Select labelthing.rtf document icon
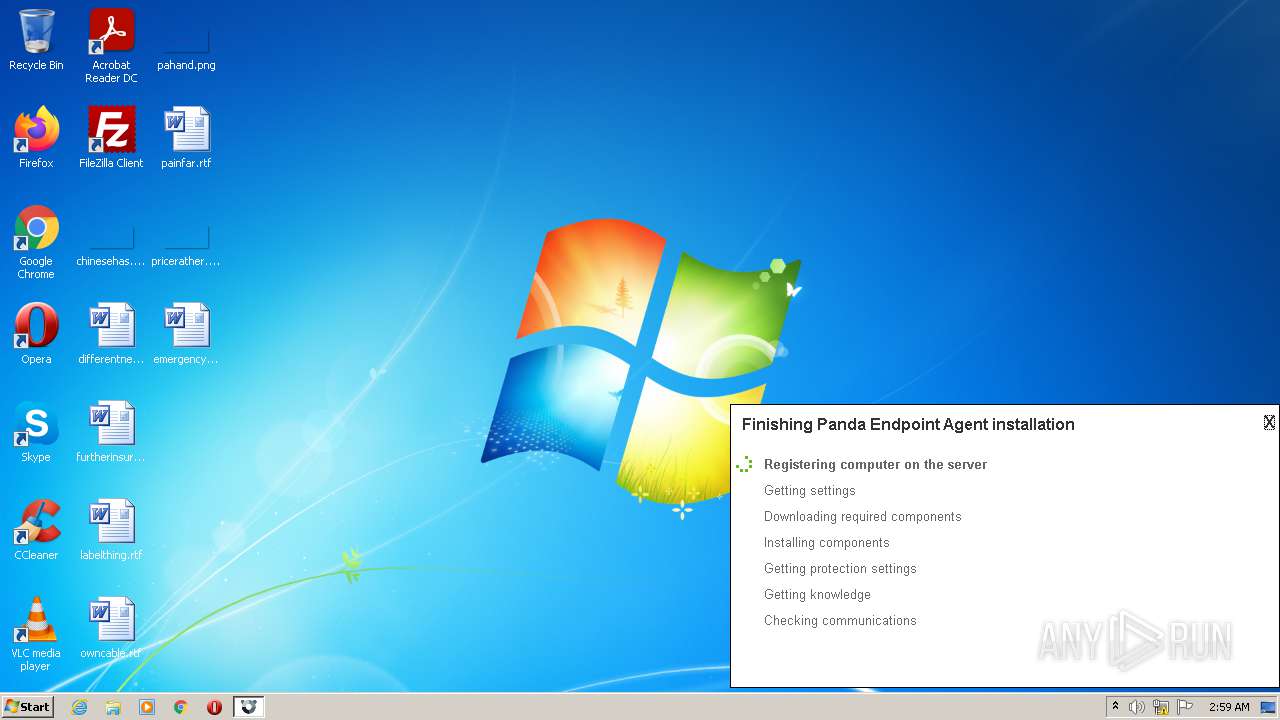 111,529
